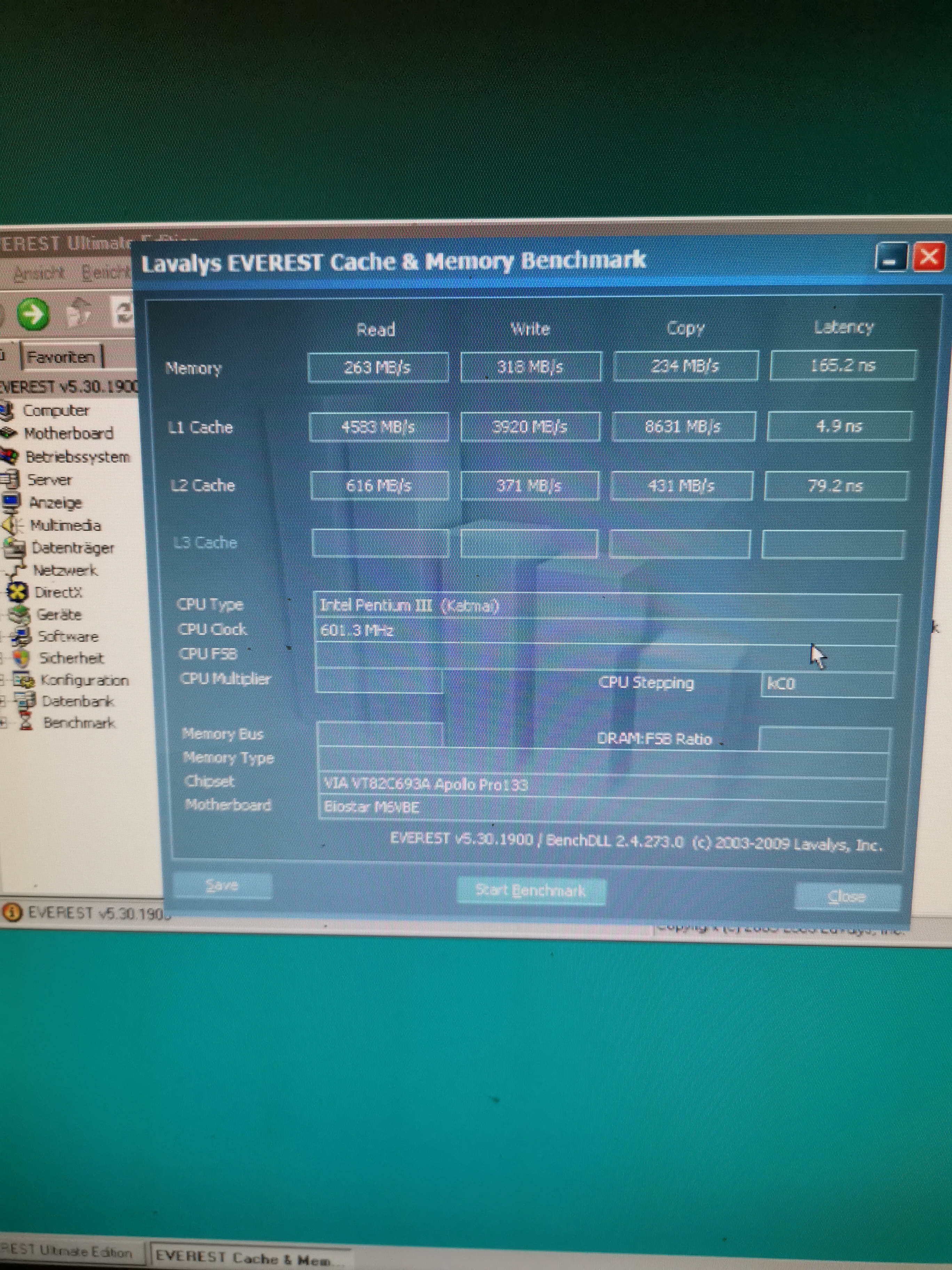Expand the Benchmark tree node
This screenshot has height=1270, width=952.
click(x=3, y=723)
